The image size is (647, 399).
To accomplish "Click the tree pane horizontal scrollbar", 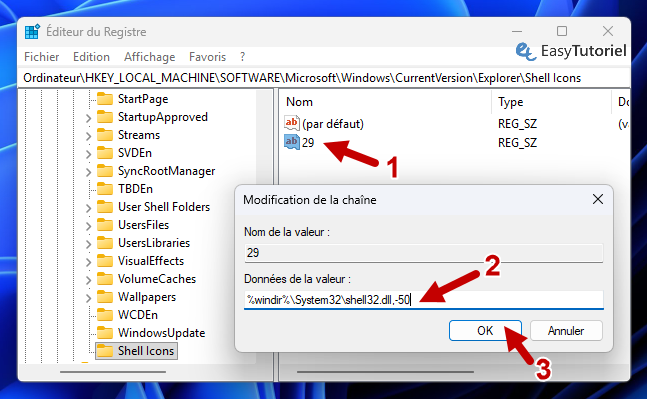I will pos(113,372).
